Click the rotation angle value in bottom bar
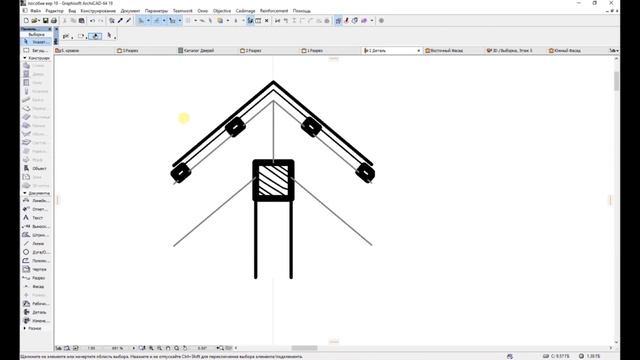This screenshot has width=640, height=360. (202, 348)
